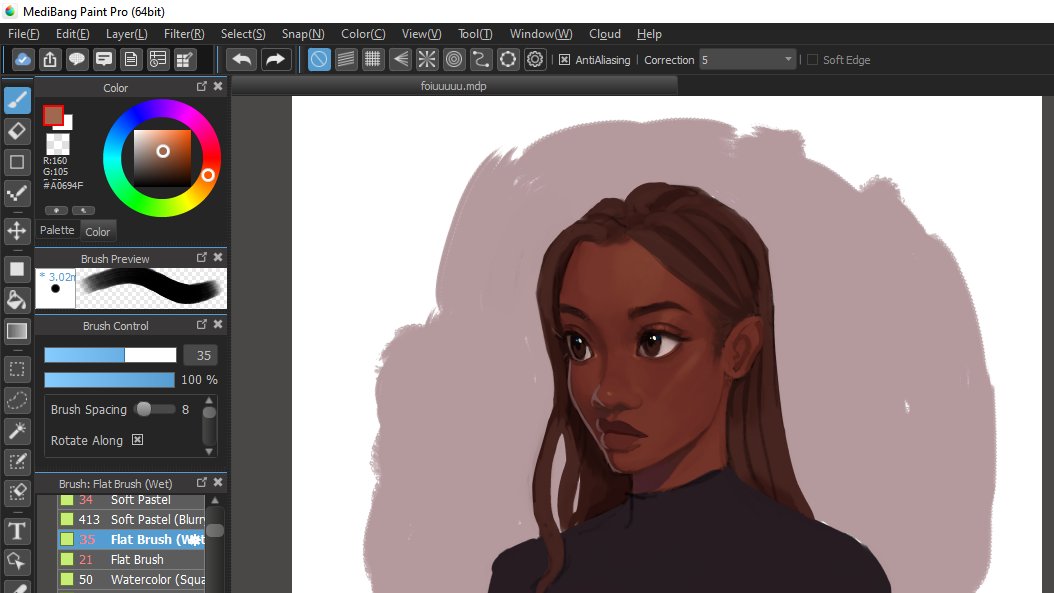This screenshot has height=593, width=1054.
Task: Select the Dot tool
Action: (17, 194)
